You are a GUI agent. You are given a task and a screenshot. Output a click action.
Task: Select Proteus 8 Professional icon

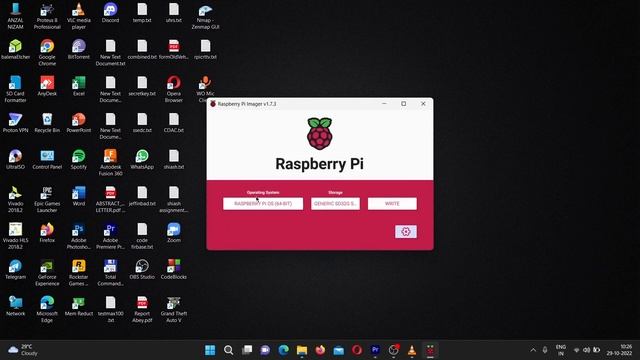(x=47, y=16)
